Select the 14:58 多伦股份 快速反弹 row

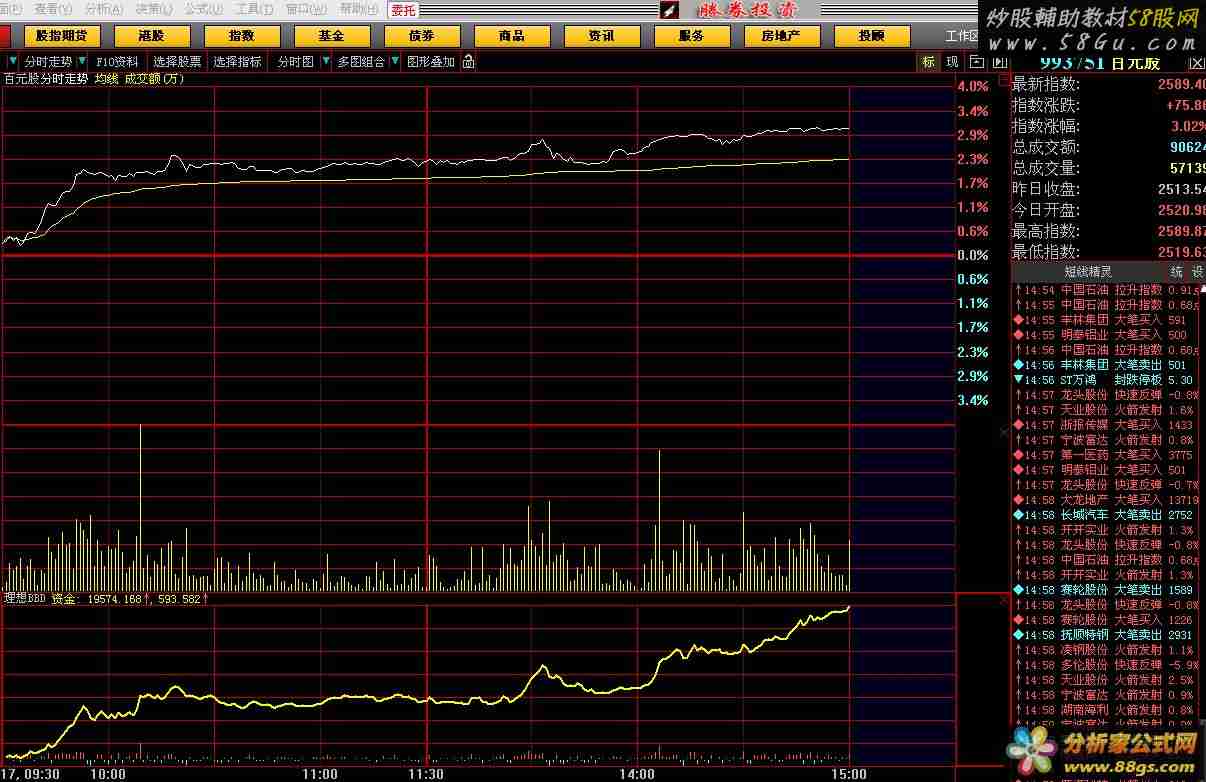1108,665
